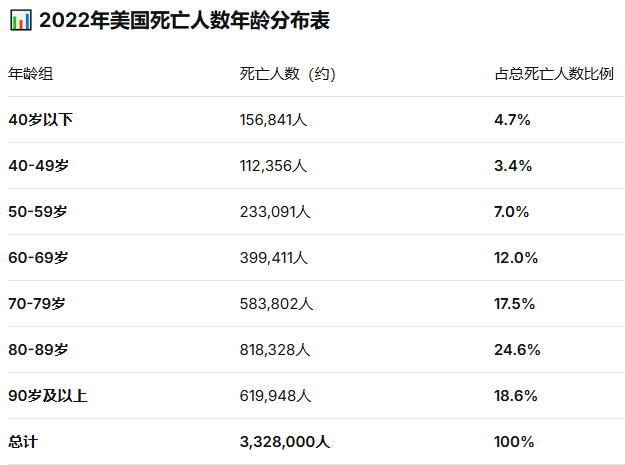Click the bar chart icon in title
Screen dimensions: 625x465
tap(19, 21)
